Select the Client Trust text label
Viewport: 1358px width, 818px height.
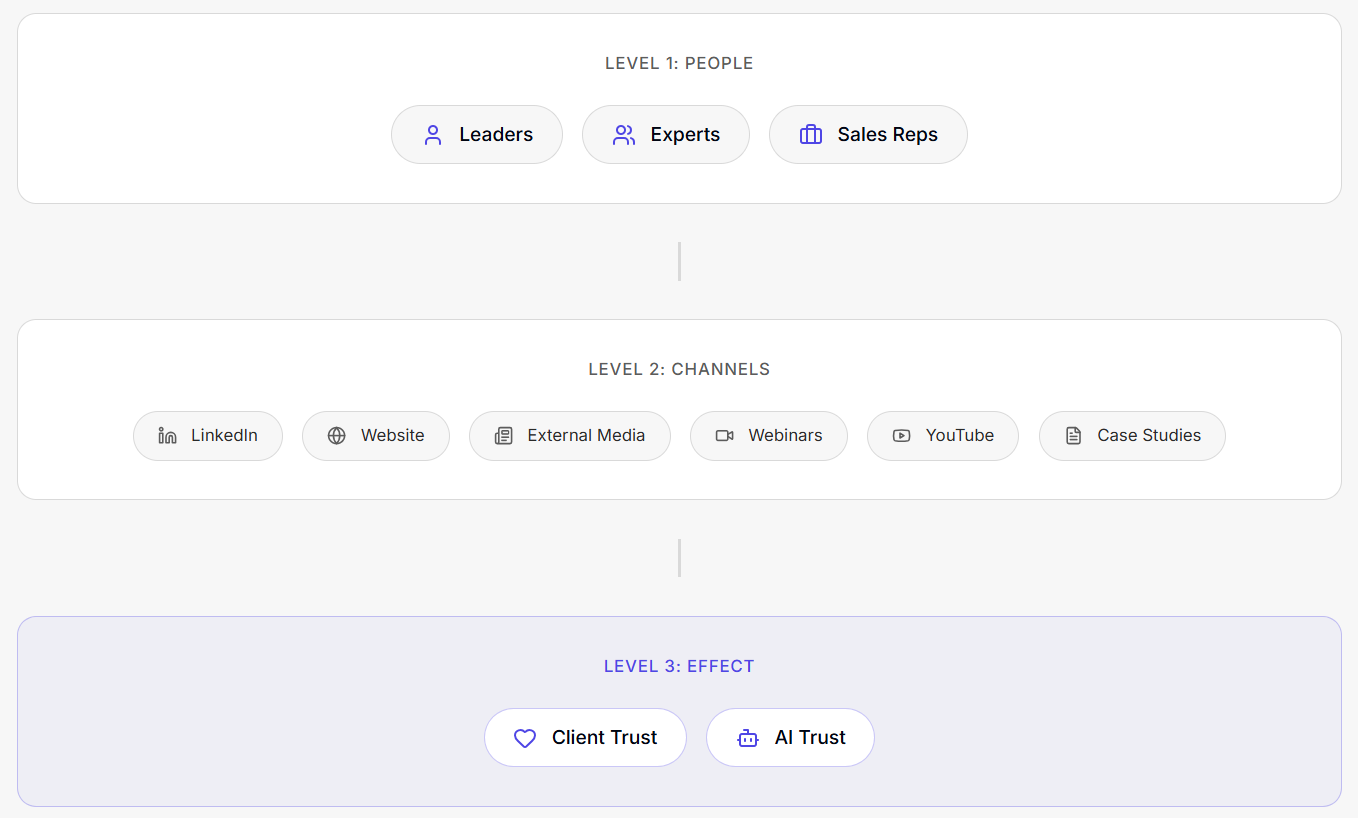tap(605, 738)
